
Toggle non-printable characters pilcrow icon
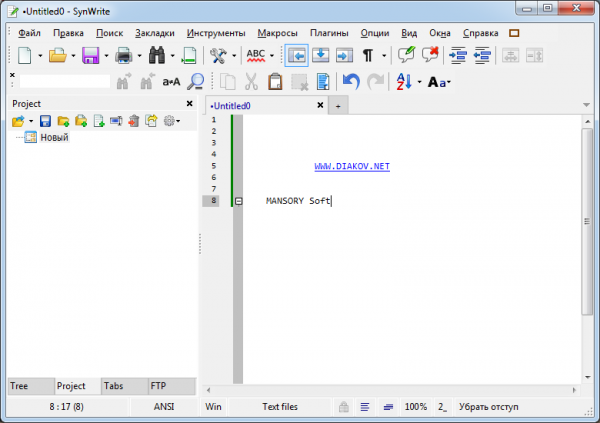pos(368,56)
